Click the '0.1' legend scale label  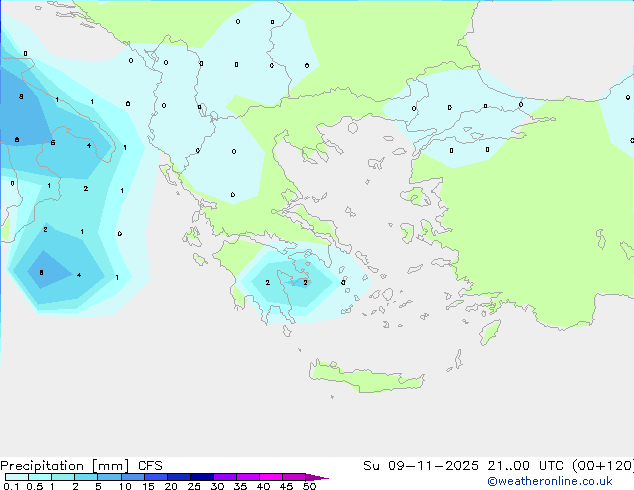(11, 486)
